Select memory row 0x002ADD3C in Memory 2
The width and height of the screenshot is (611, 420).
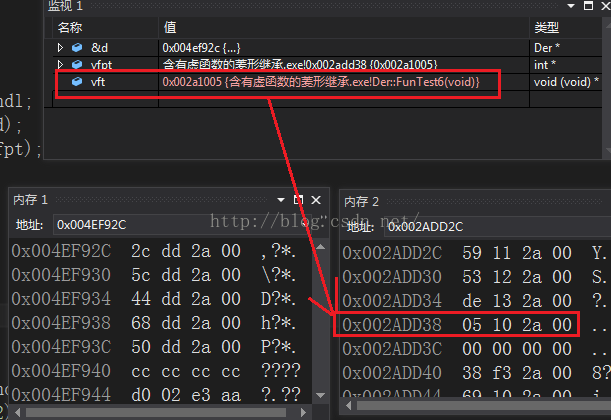click(476, 349)
